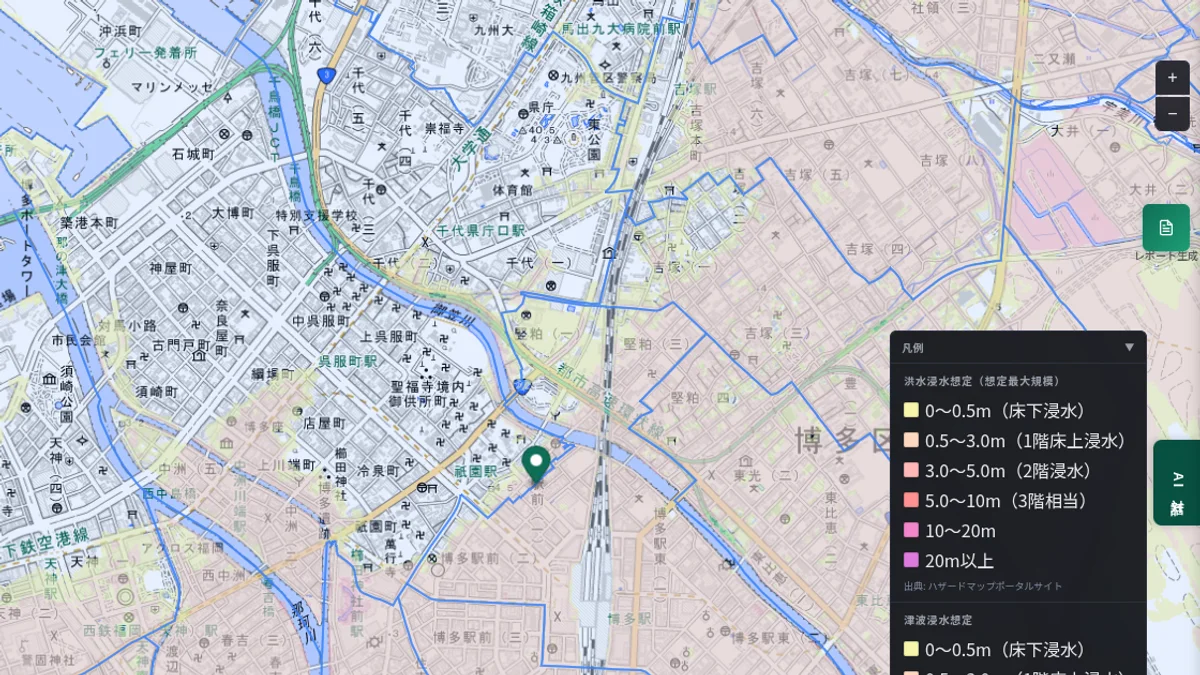Click the 冷泉町 district label
The height and width of the screenshot is (675, 1200).
click(378, 470)
